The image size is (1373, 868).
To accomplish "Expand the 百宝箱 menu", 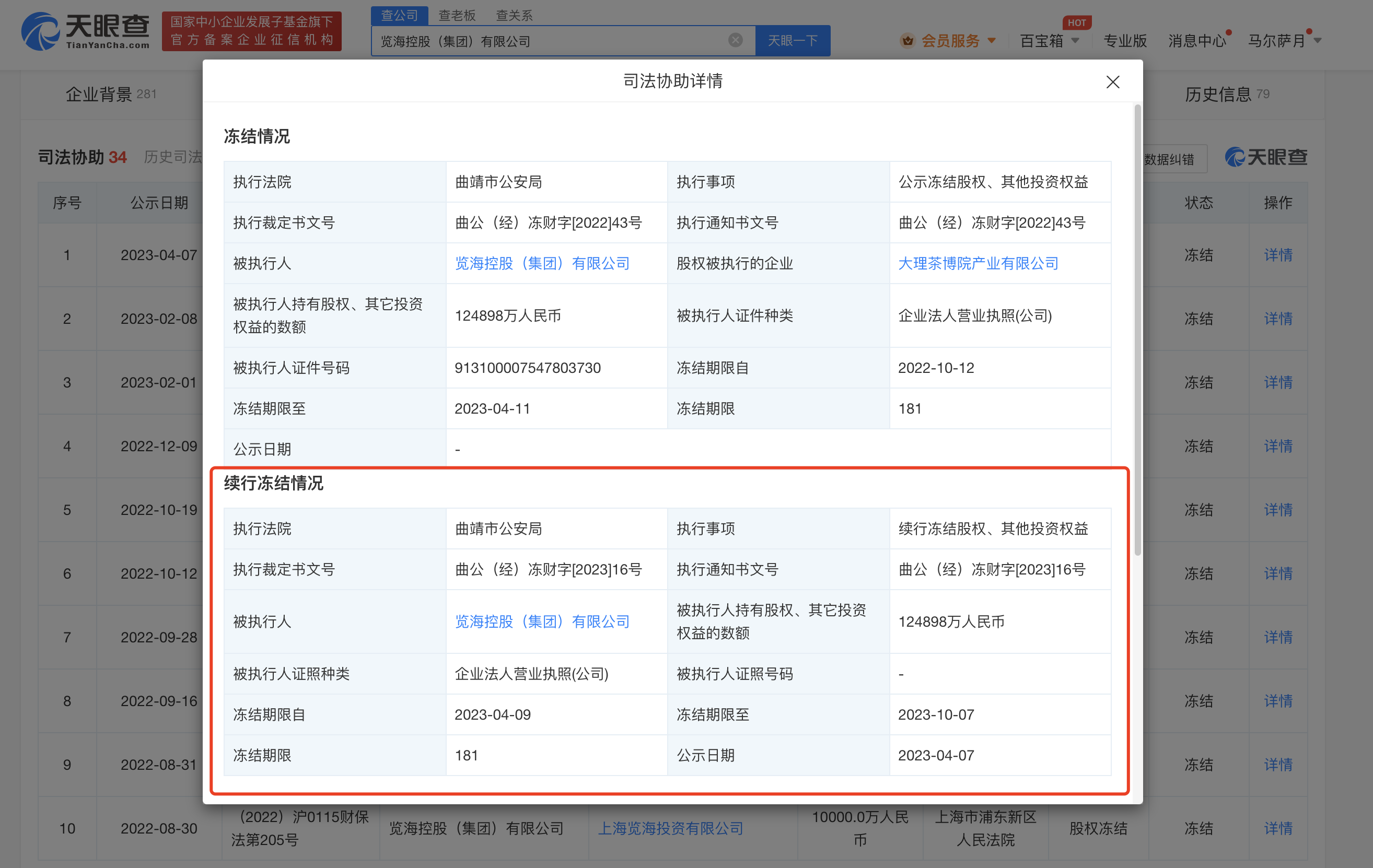I will coord(1049,40).
